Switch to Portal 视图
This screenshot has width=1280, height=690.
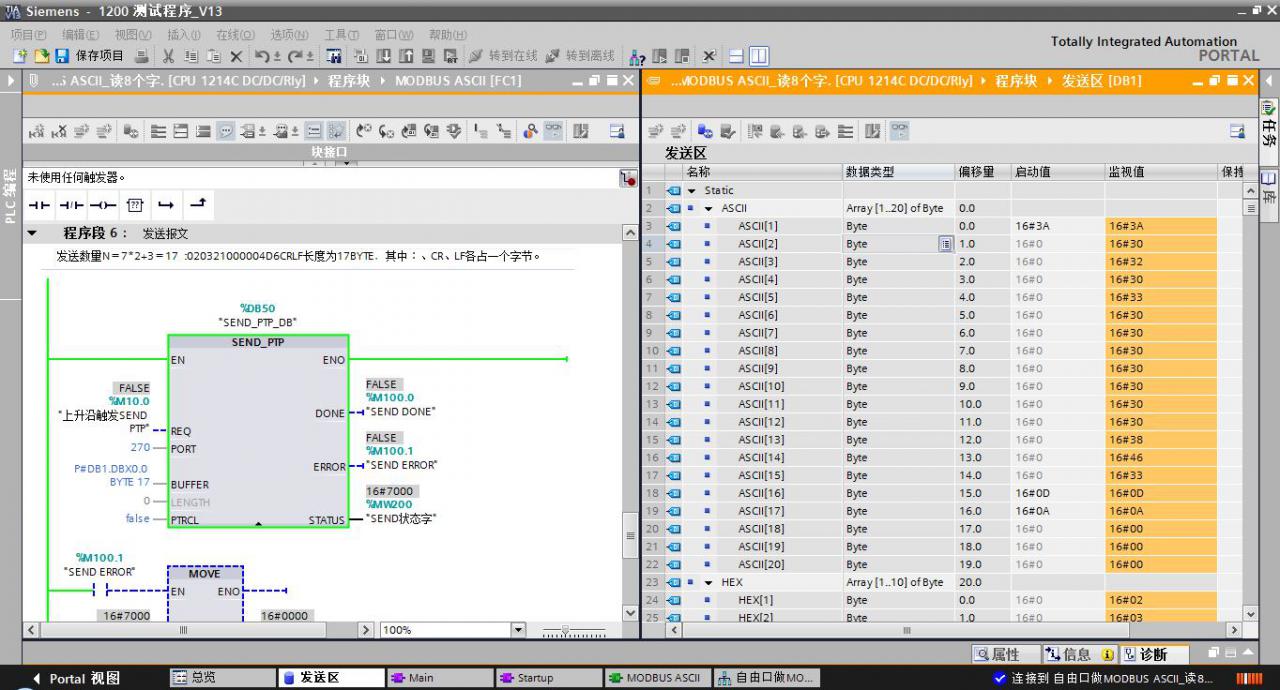pyautogui.click(x=75, y=677)
